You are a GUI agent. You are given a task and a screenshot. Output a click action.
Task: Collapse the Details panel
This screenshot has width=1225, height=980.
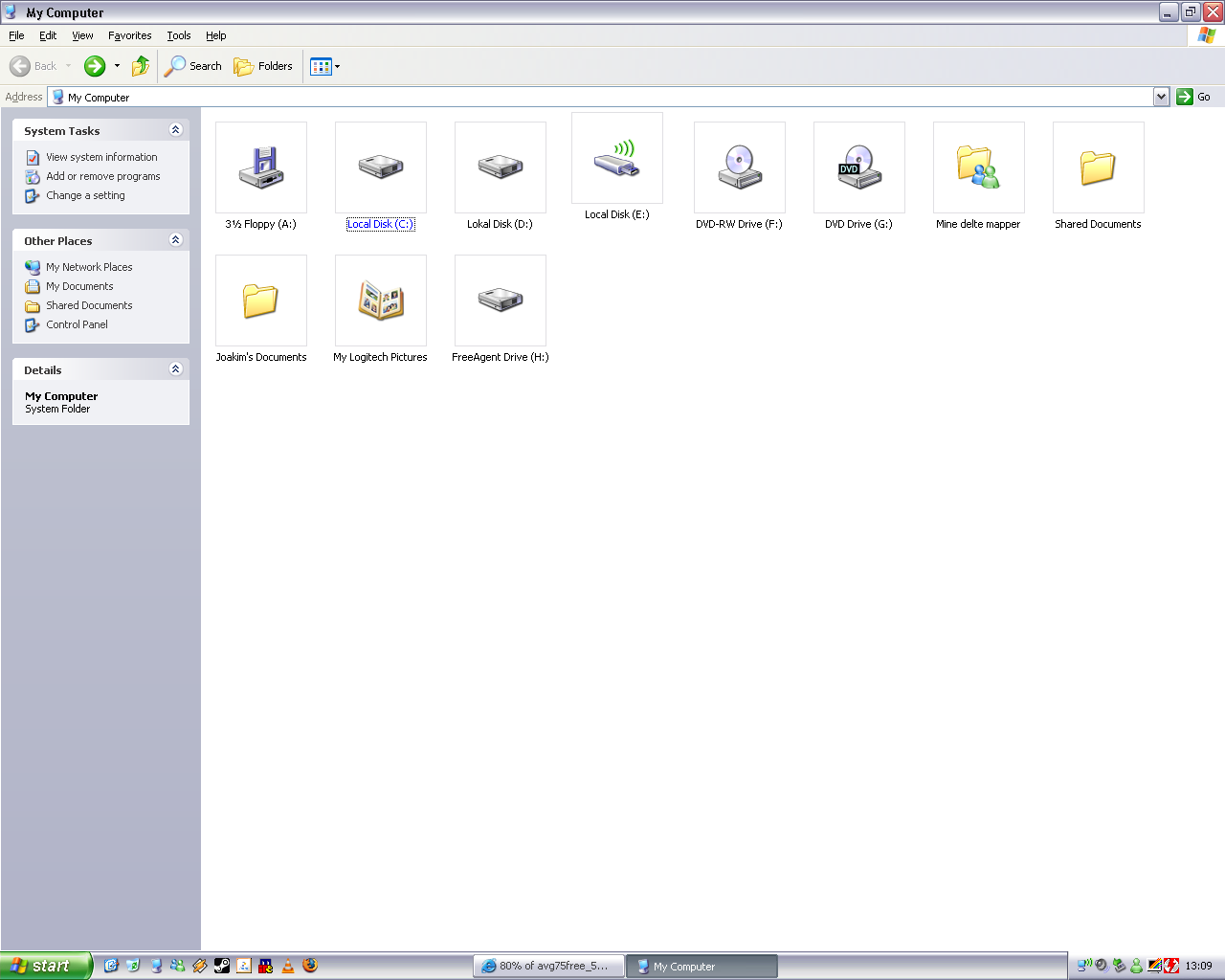(x=175, y=369)
